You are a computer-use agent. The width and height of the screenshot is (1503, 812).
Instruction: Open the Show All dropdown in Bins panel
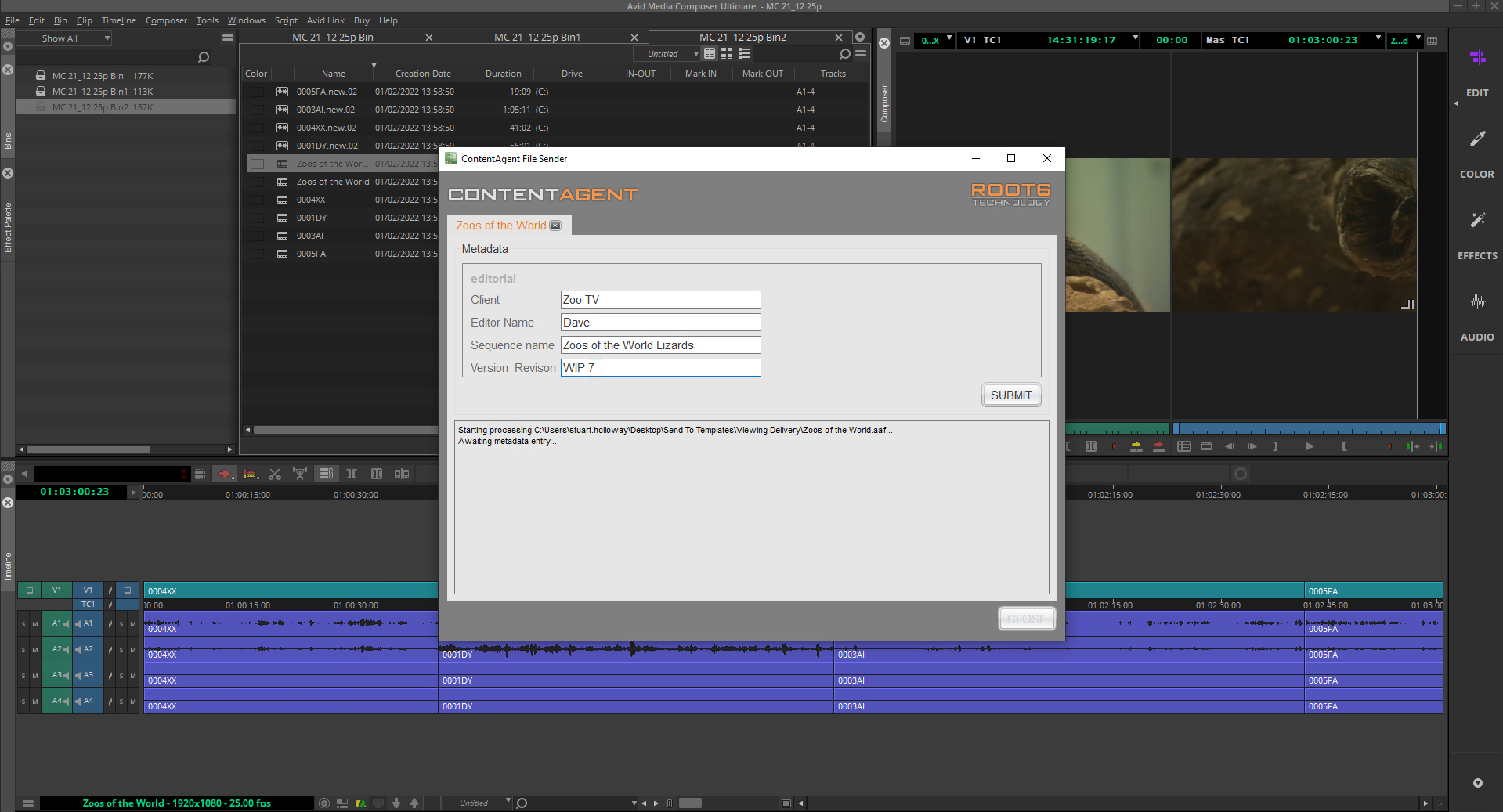point(64,38)
